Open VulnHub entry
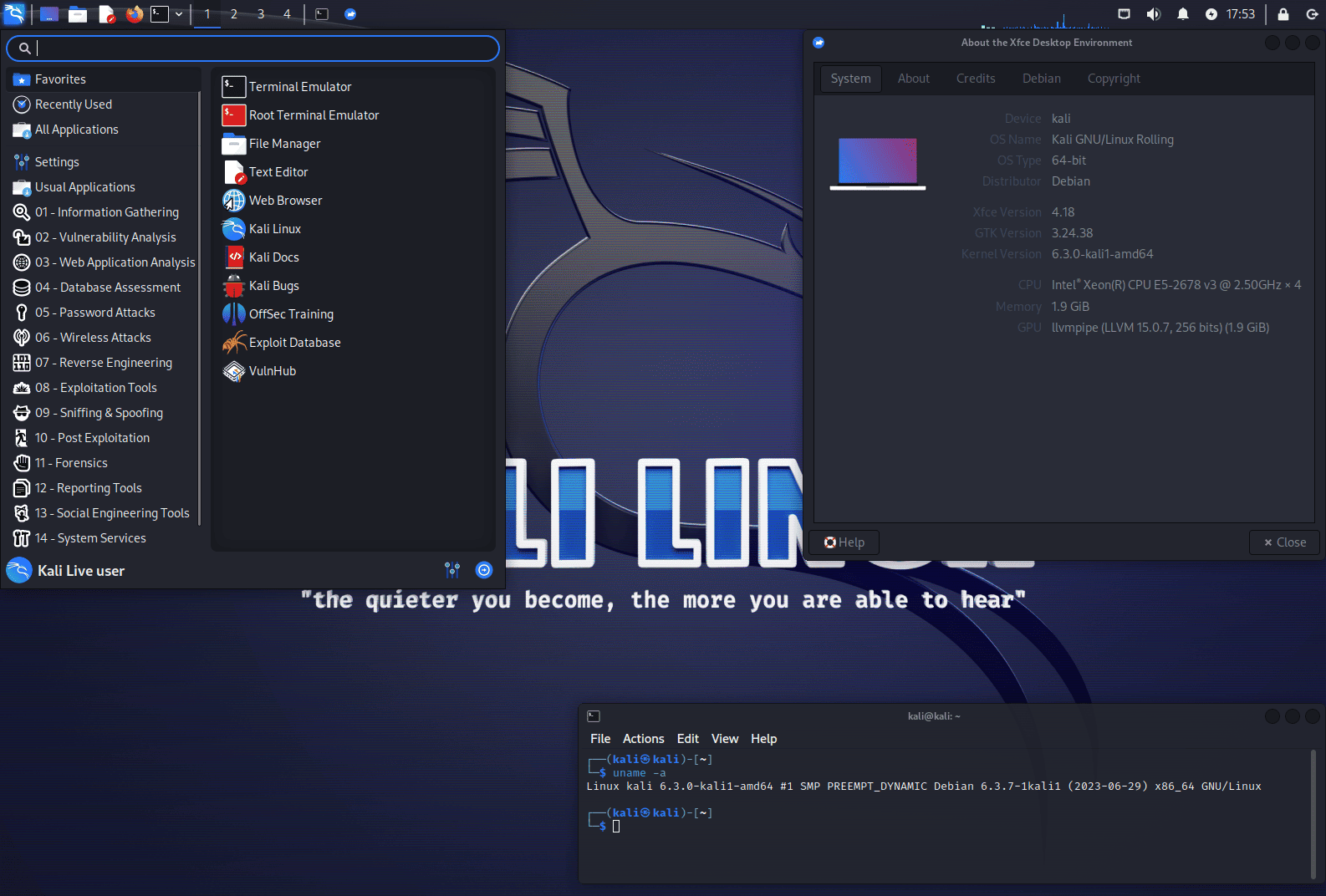This screenshot has width=1326, height=896. [x=353, y=371]
